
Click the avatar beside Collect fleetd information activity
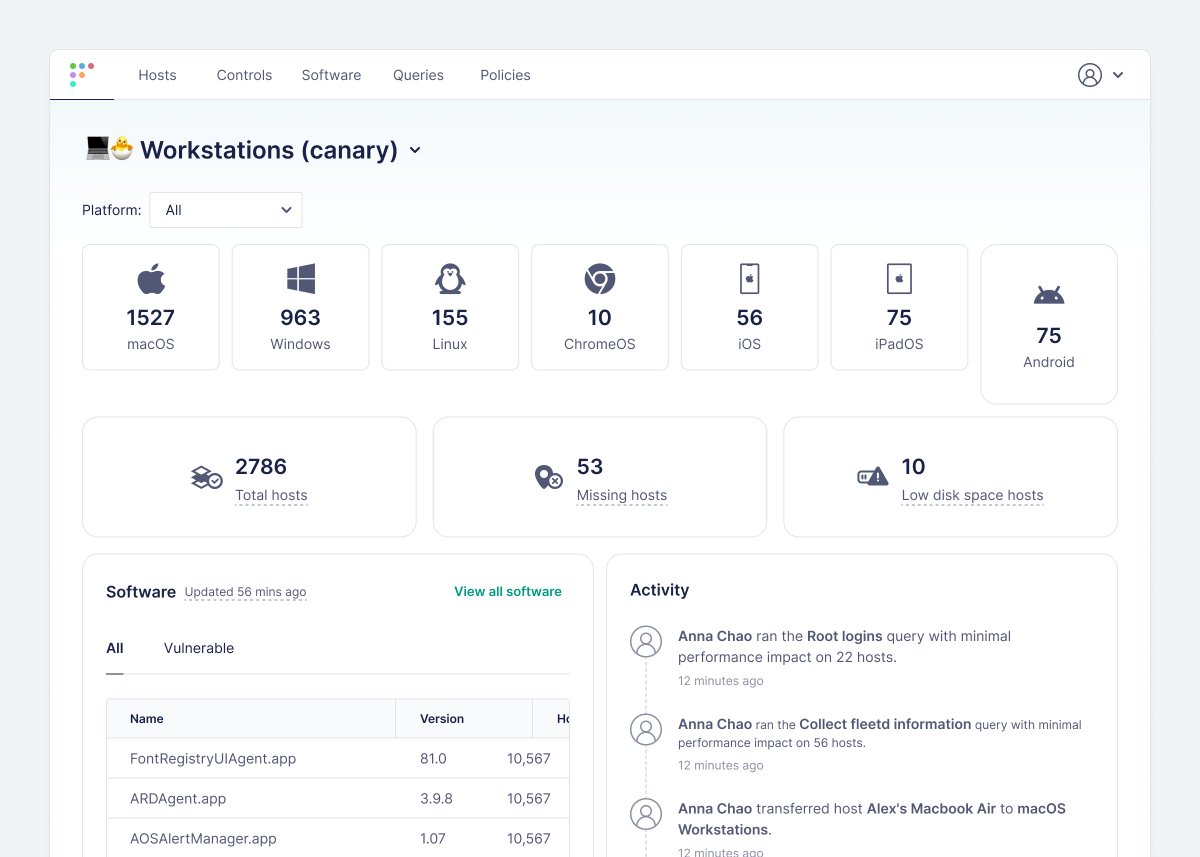pos(646,729)
